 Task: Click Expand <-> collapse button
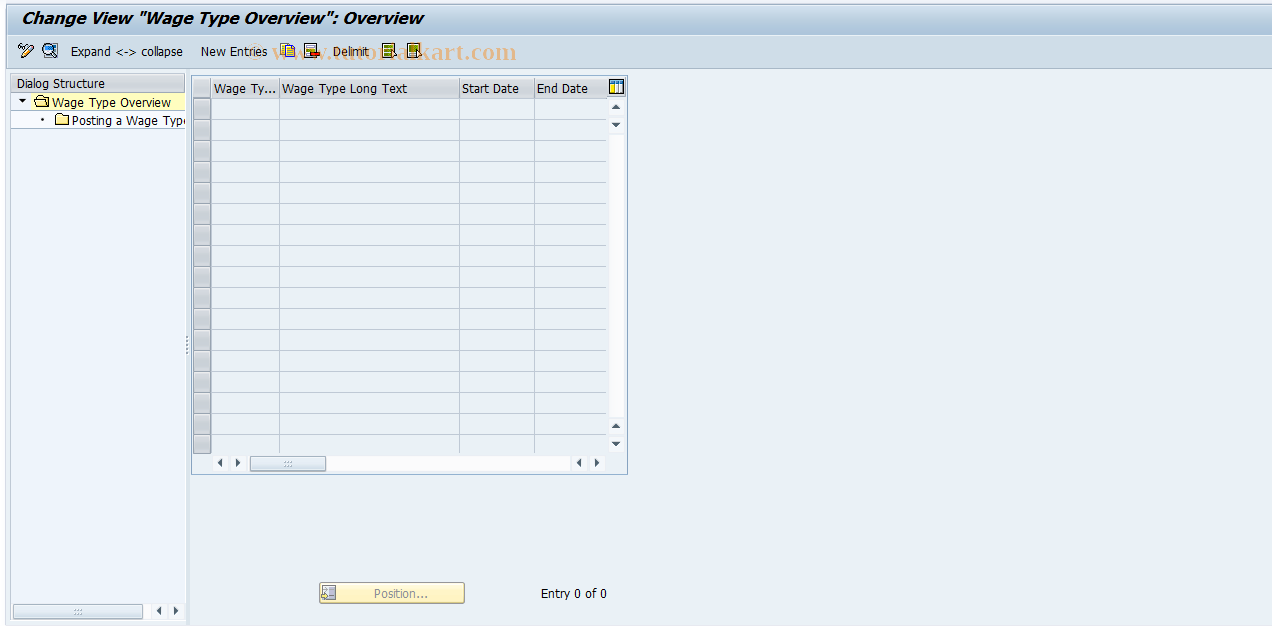[127, 51]
